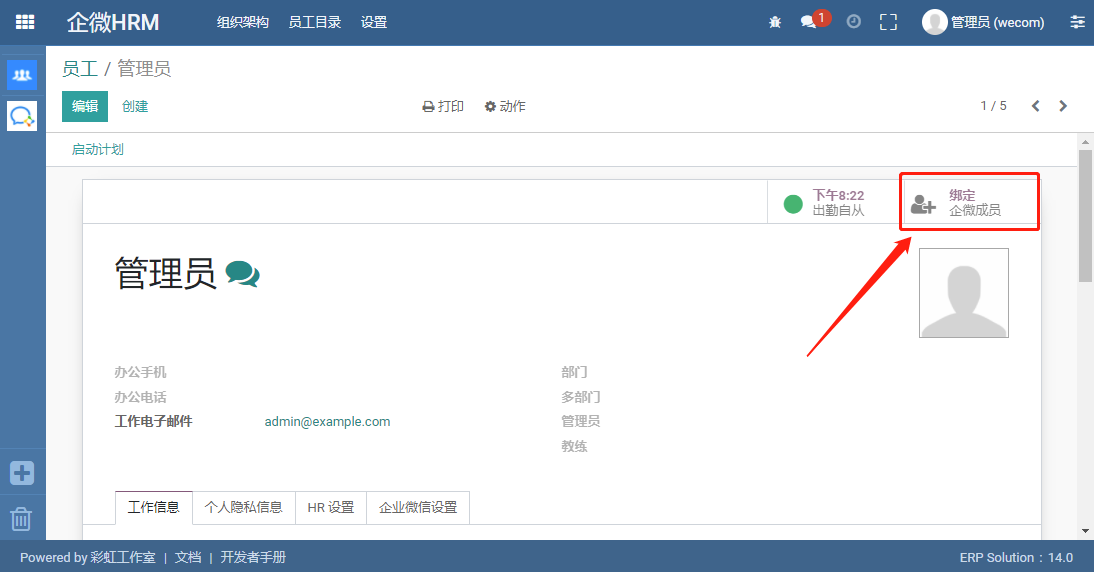Open the conversations message icon
The image size is (1094, 572).
point(809,22)
